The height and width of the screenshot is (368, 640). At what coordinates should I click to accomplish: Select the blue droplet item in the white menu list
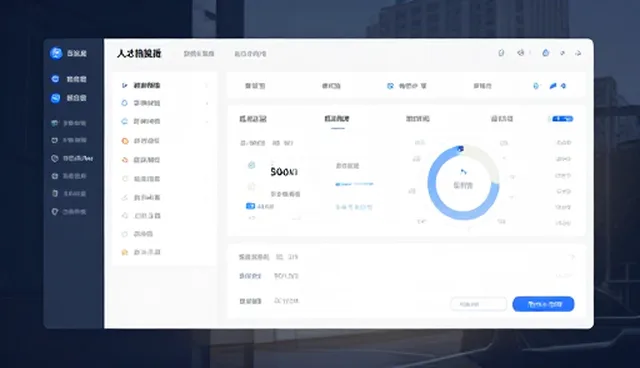pyautogui.click(x=141, y=103)
